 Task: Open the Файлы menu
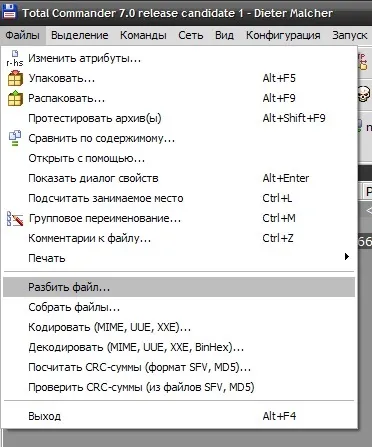tap(23, 35)
